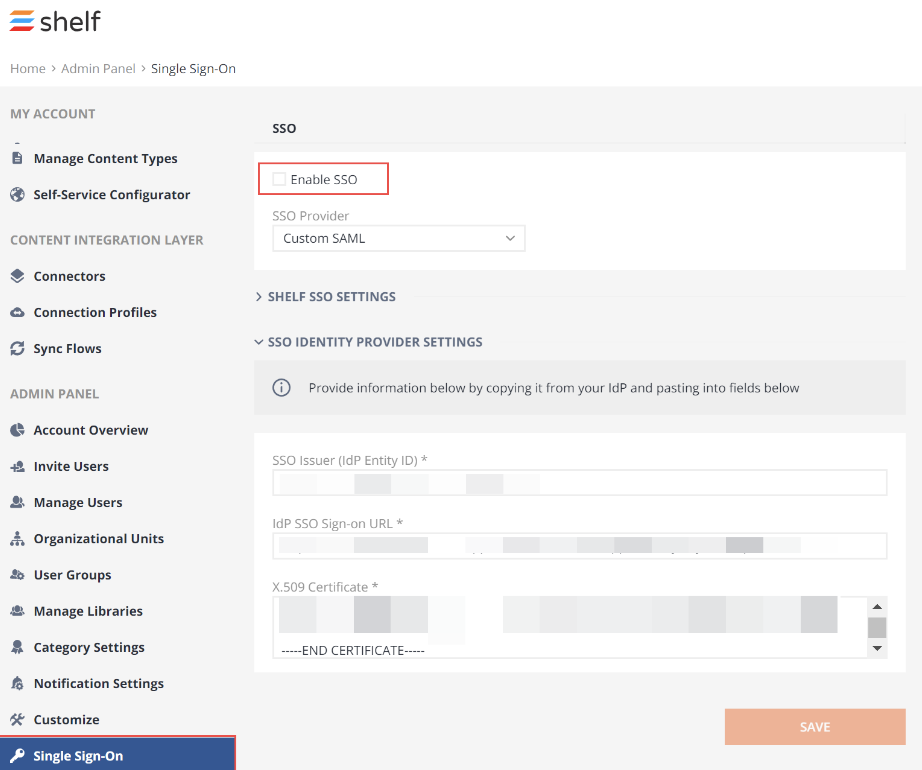Click the Account Overview pie chart icon

click(18, 430)
